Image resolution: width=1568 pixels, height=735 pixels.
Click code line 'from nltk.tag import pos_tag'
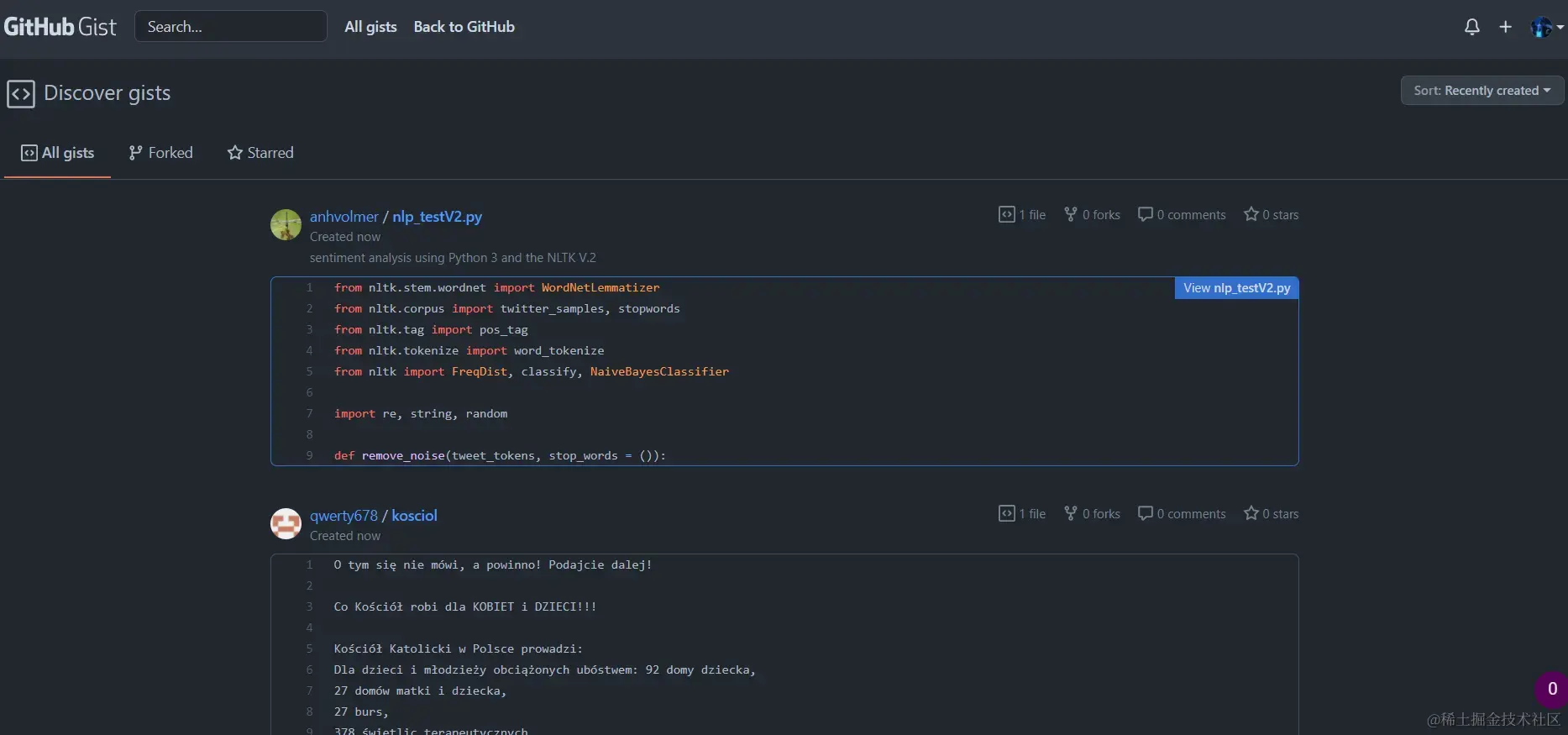pyautogui.click(x=431, y=330)
